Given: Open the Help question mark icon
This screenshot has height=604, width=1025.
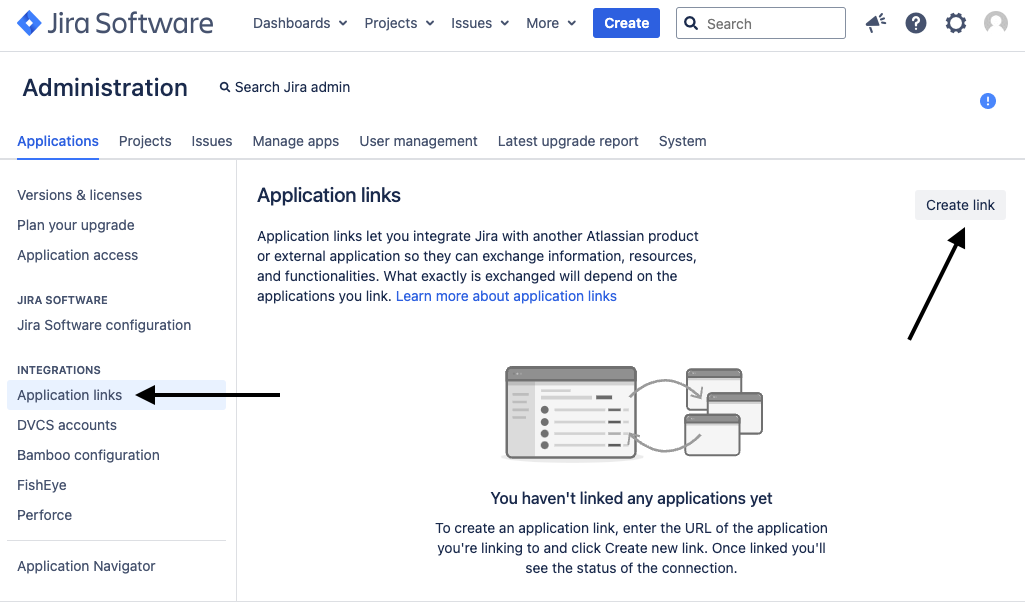Looking at the screenshot, I should pyautogui.click(x=915, y=24).
